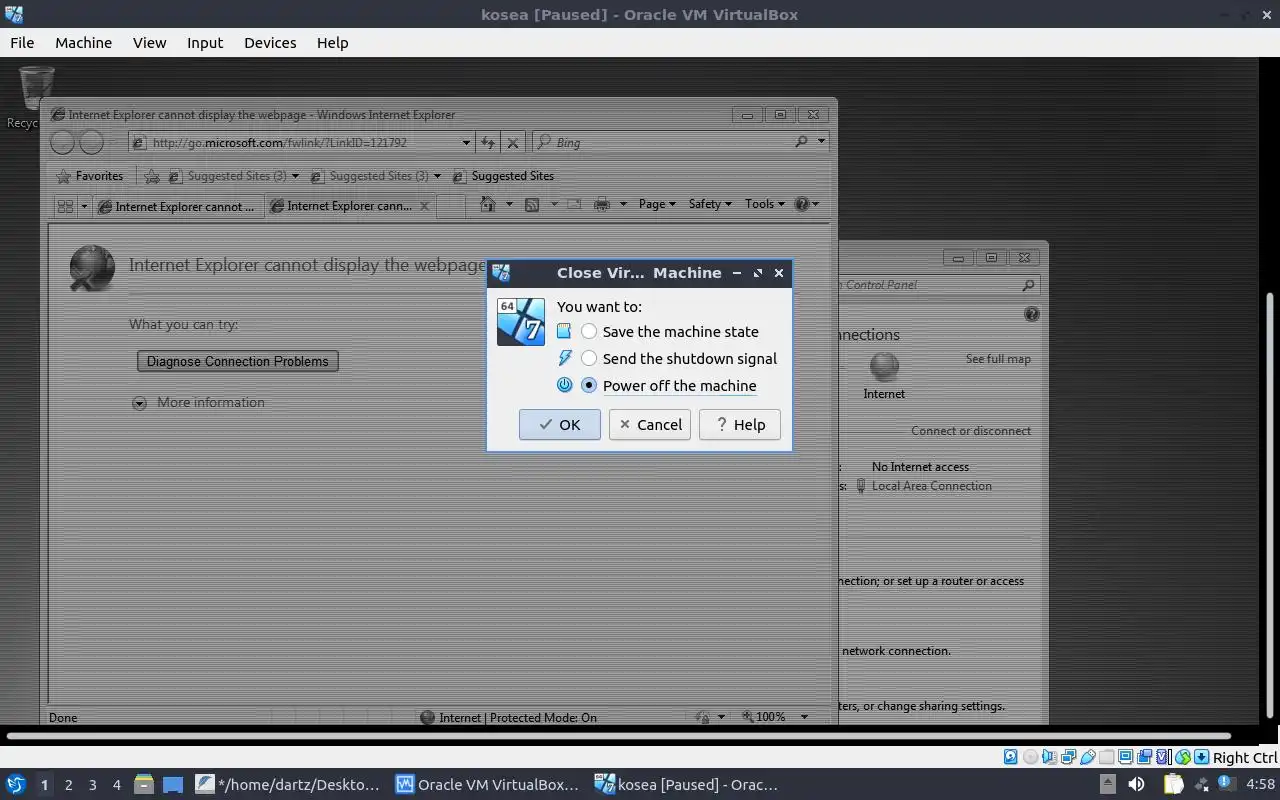Open the Page dropdown menu

[657, 204]
